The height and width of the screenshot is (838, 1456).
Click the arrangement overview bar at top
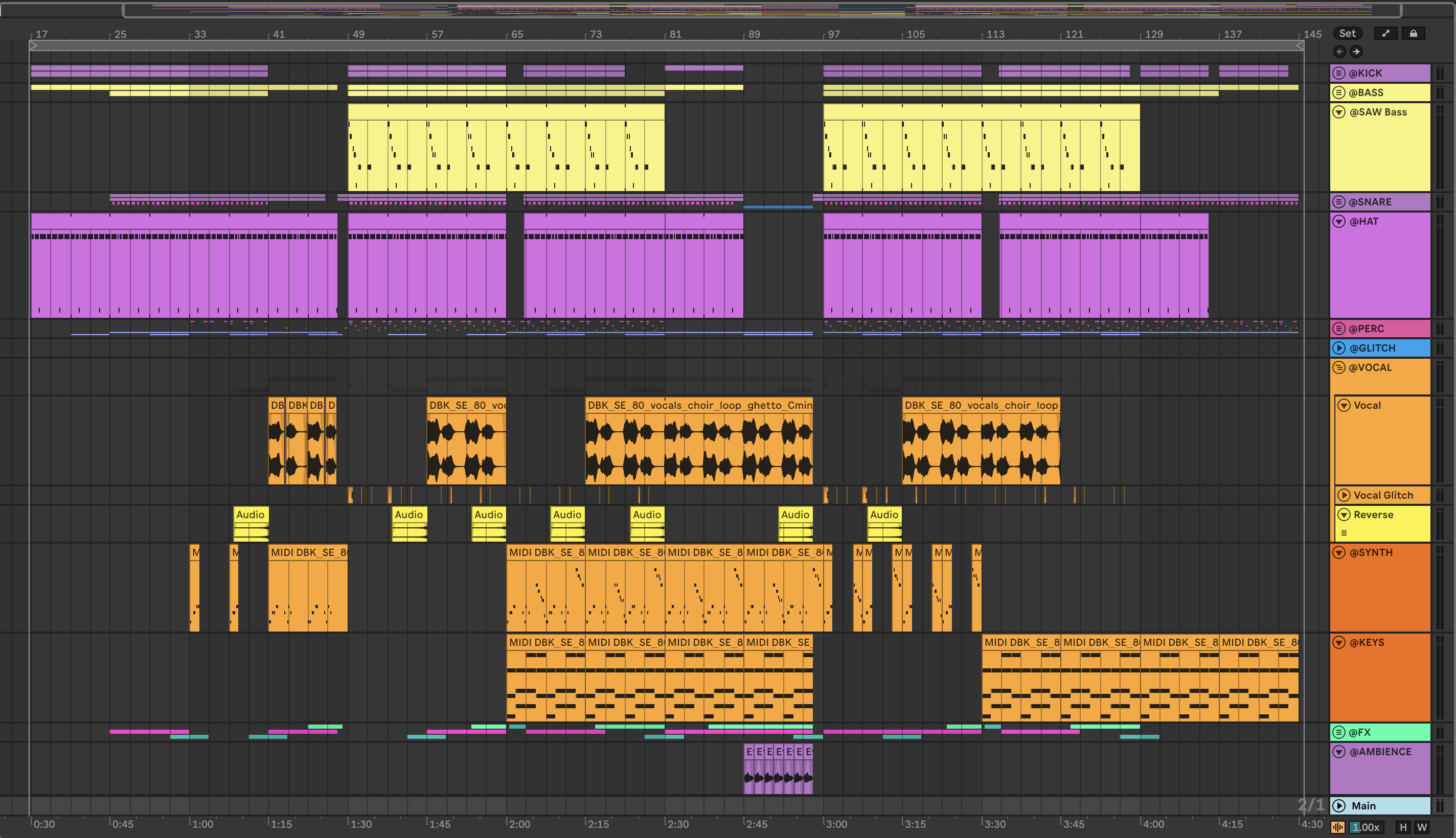[762, 9]
